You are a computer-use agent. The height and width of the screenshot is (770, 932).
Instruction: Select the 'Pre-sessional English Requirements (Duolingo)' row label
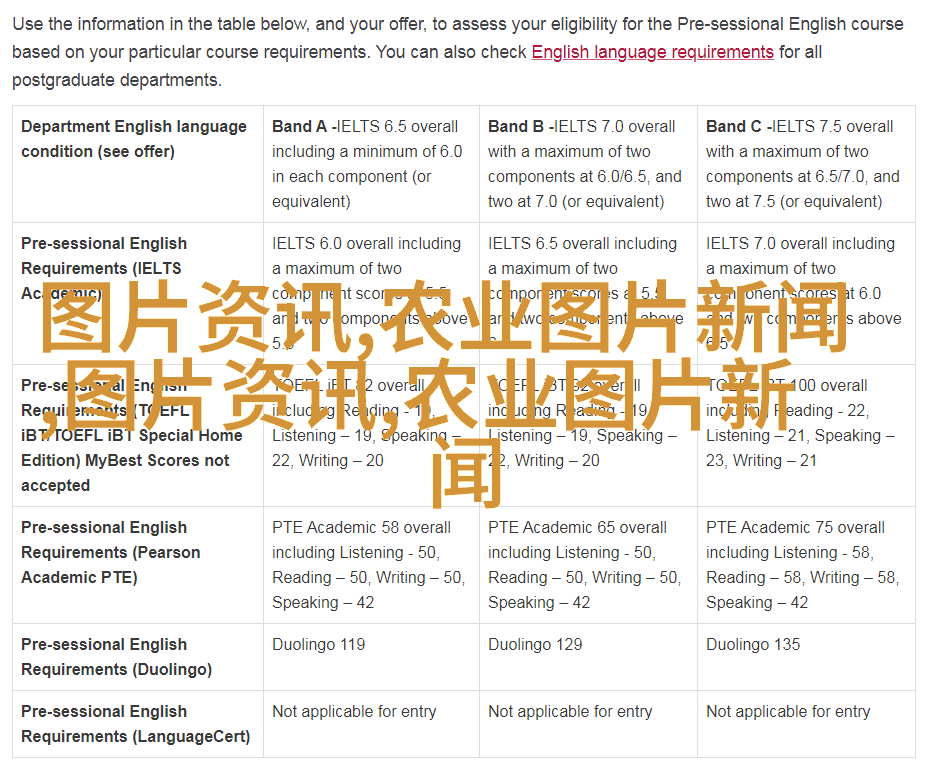(138, 657)
